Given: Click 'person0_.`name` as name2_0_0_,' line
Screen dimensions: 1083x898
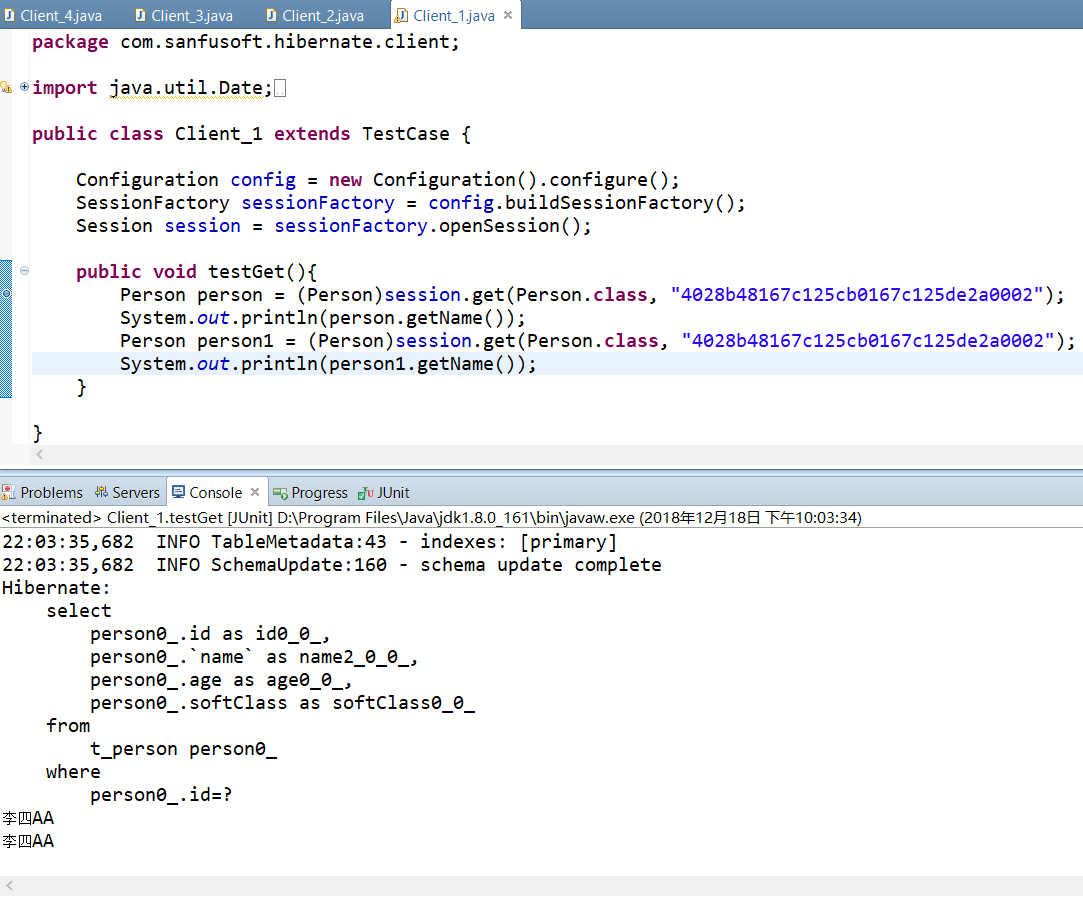Looking at the screenshot, I should [x=254, y=657].
